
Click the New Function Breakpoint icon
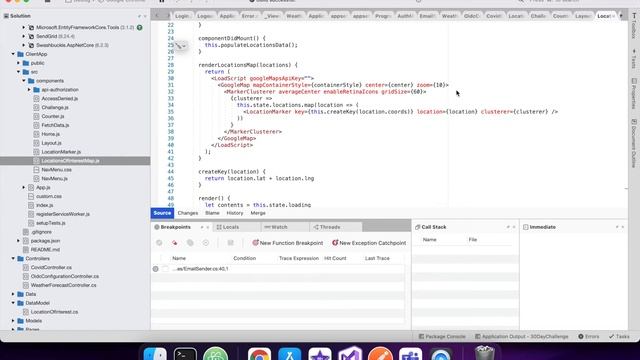[256, 242]
